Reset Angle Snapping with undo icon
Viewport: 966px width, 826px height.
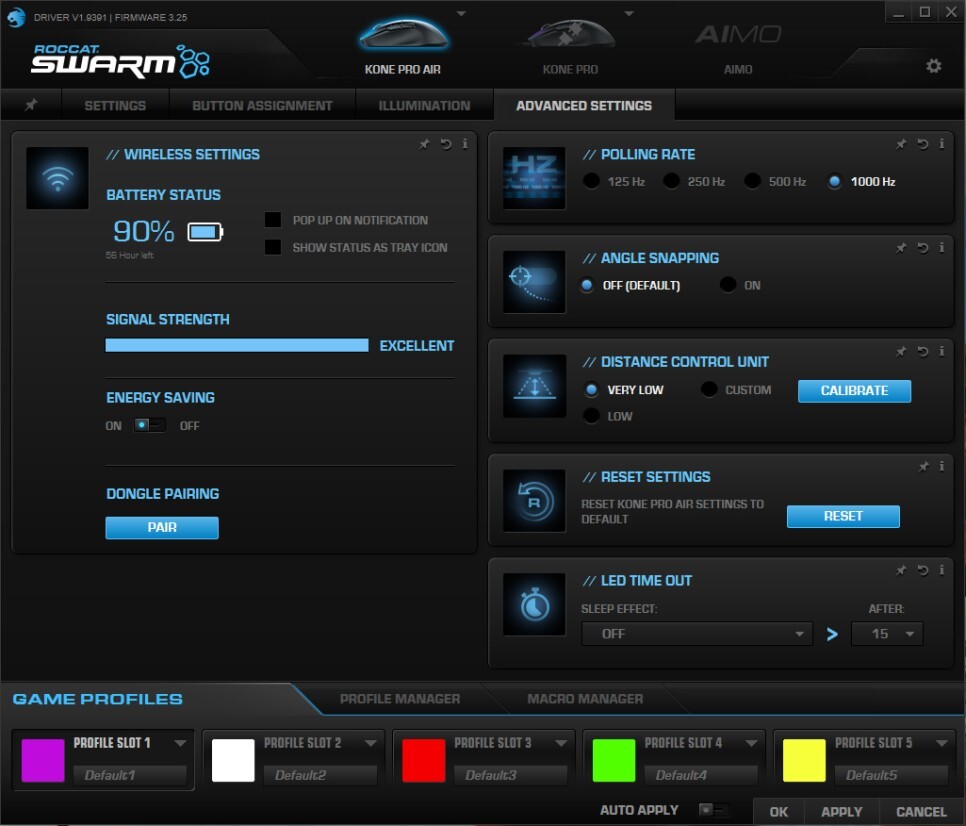point(922,248)
